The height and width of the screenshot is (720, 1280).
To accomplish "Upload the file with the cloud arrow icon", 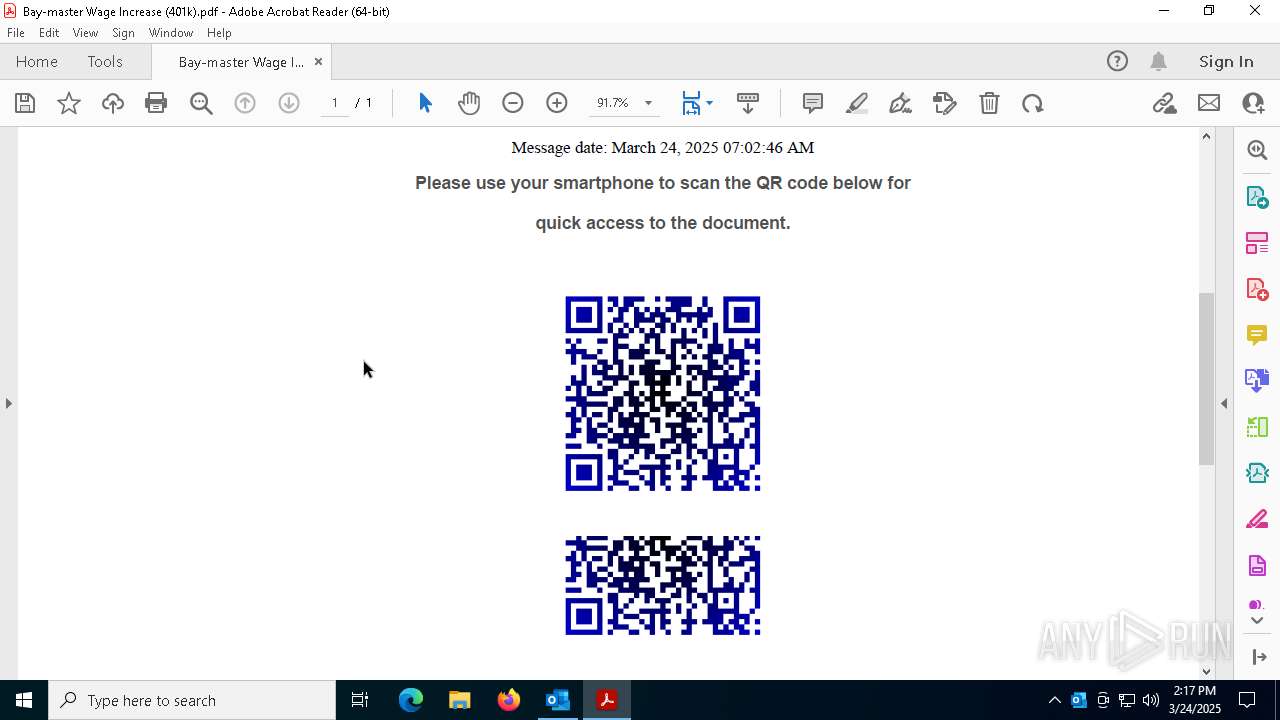I will coord(113,103).
